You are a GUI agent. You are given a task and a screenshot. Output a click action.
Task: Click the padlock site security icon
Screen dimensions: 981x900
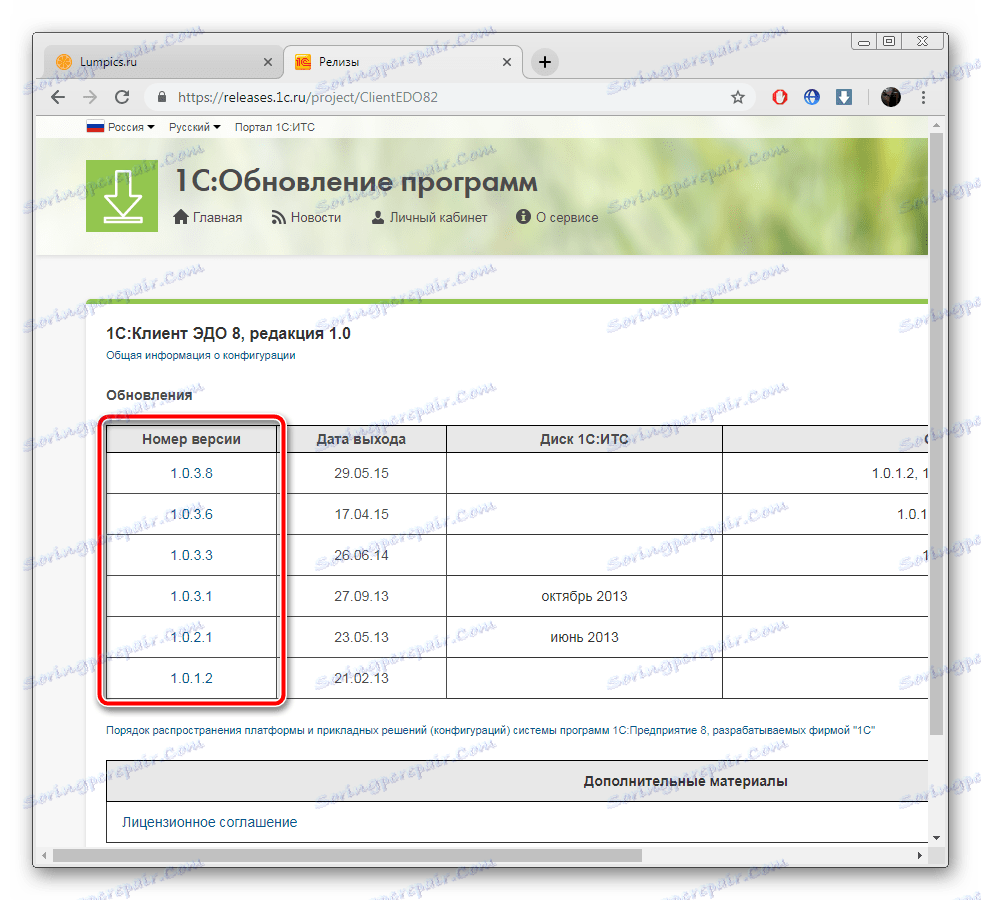(162, 97)
